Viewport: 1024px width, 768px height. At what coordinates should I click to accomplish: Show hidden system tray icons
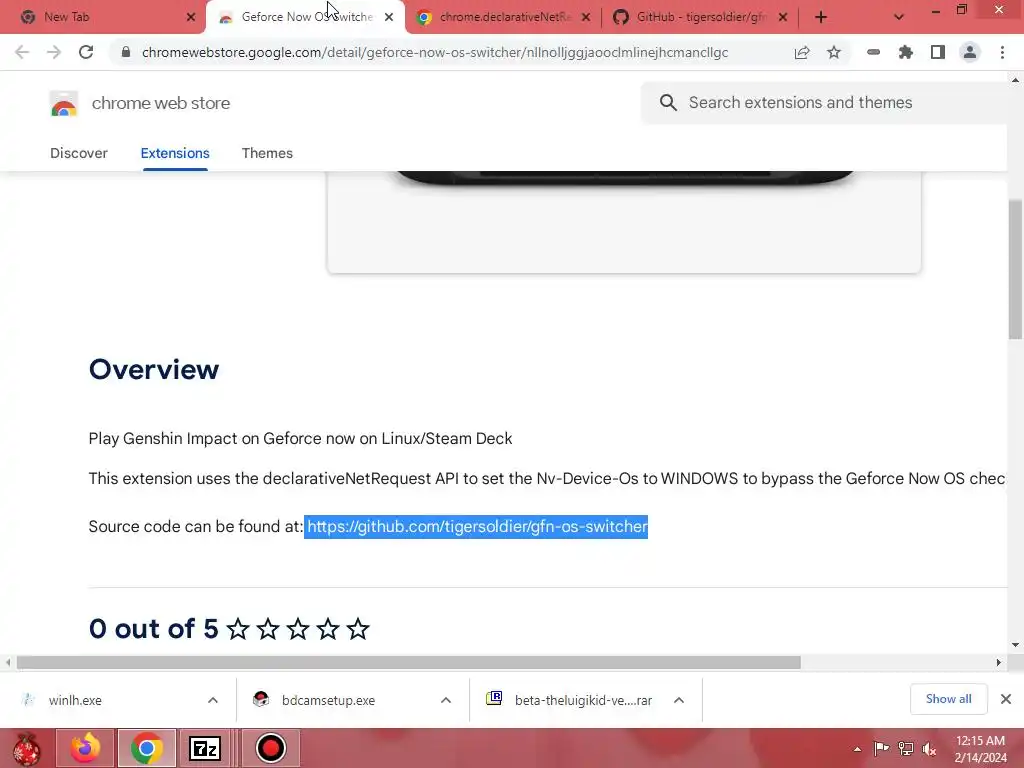click(x=857, y=749)
